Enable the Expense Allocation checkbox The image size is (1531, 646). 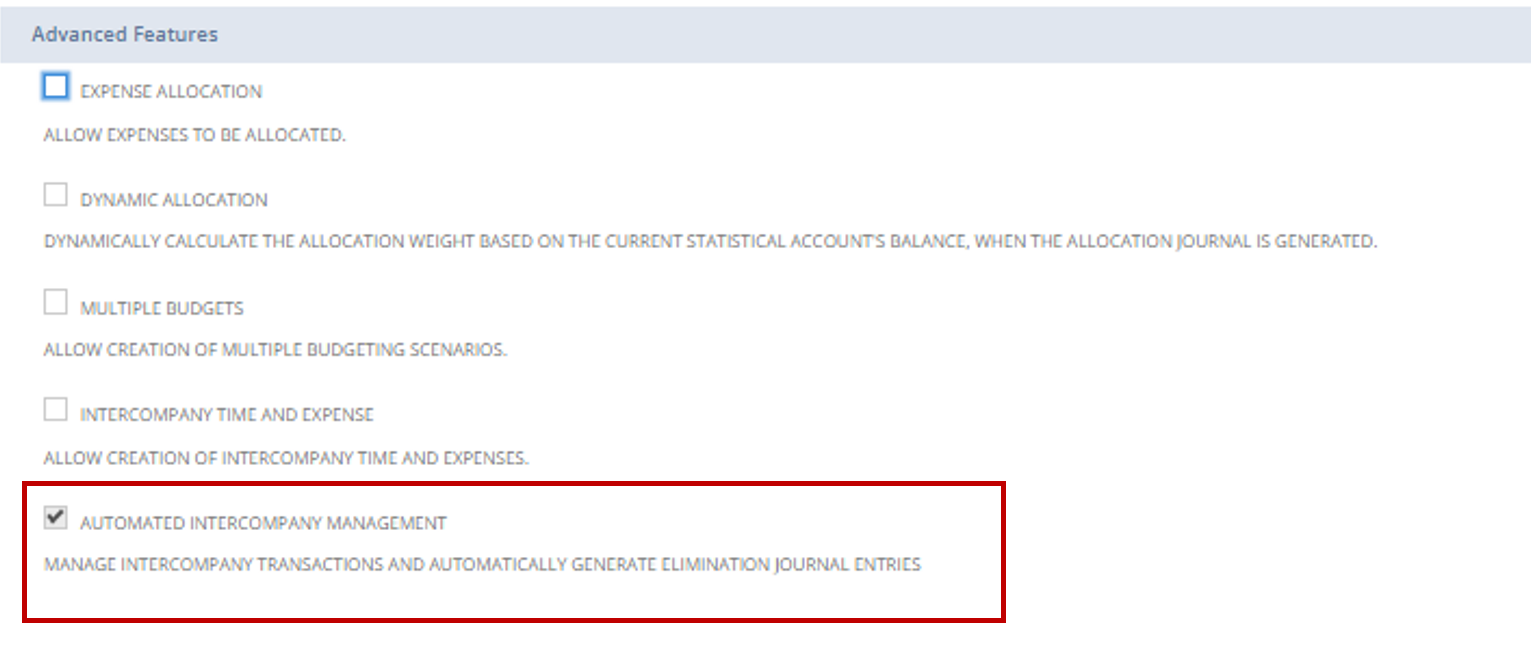[x=56, y=87]
